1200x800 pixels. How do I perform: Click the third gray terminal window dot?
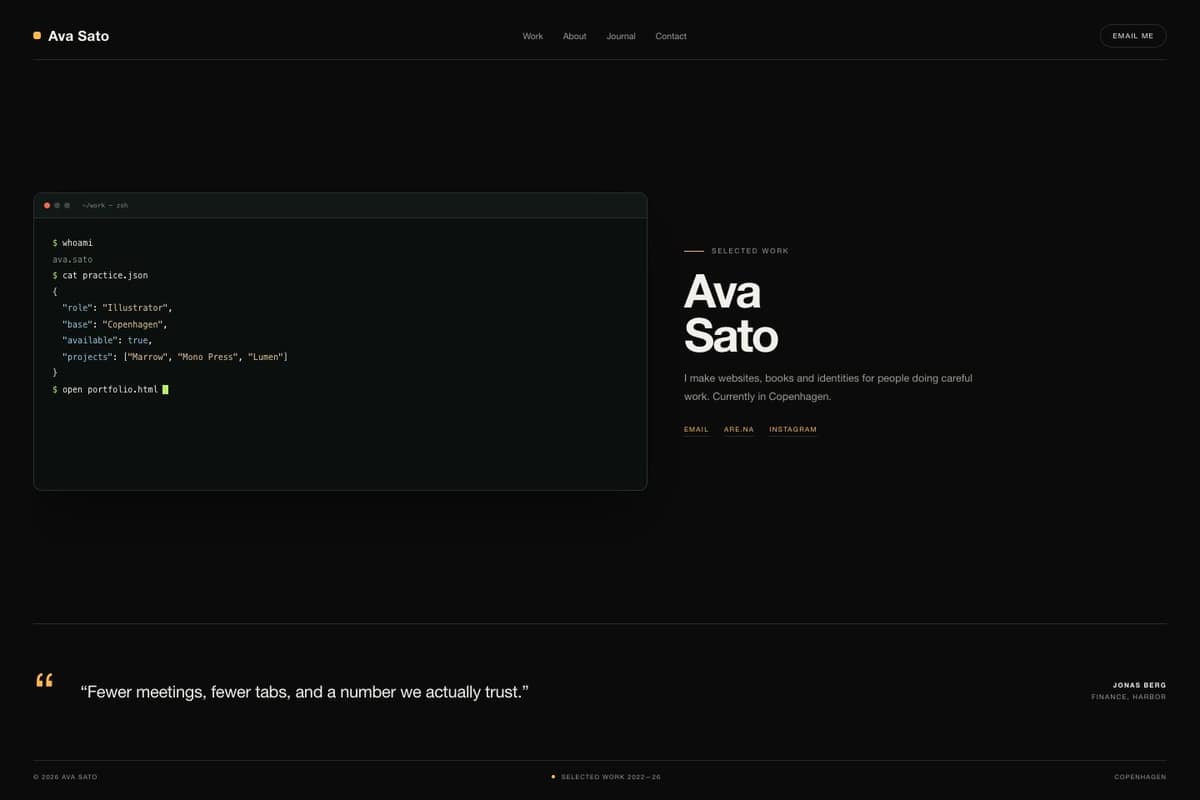click(x=67, y=205)
